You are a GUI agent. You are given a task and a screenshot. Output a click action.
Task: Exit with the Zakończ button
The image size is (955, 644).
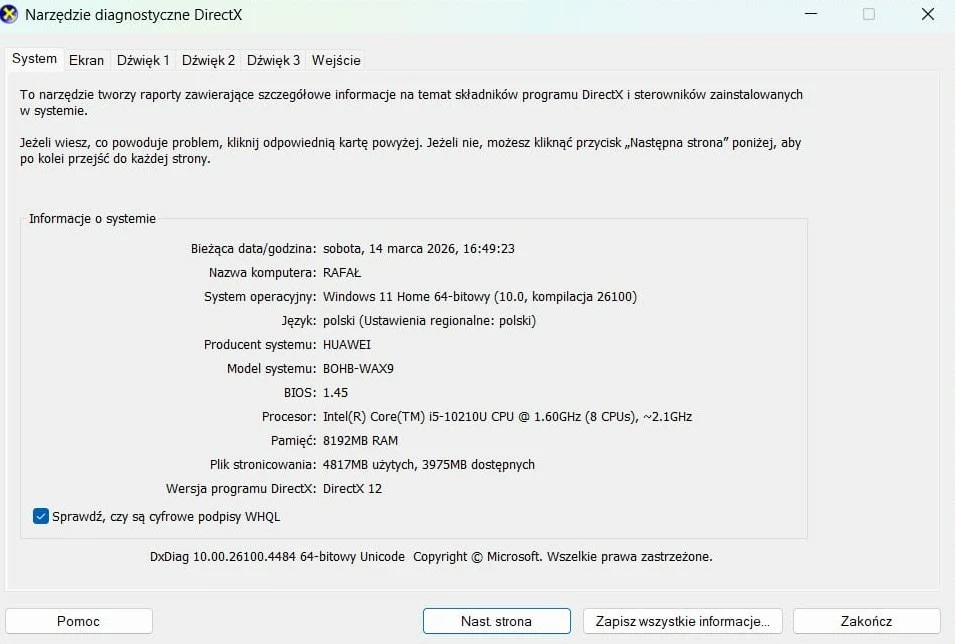(x=865, y=620)
